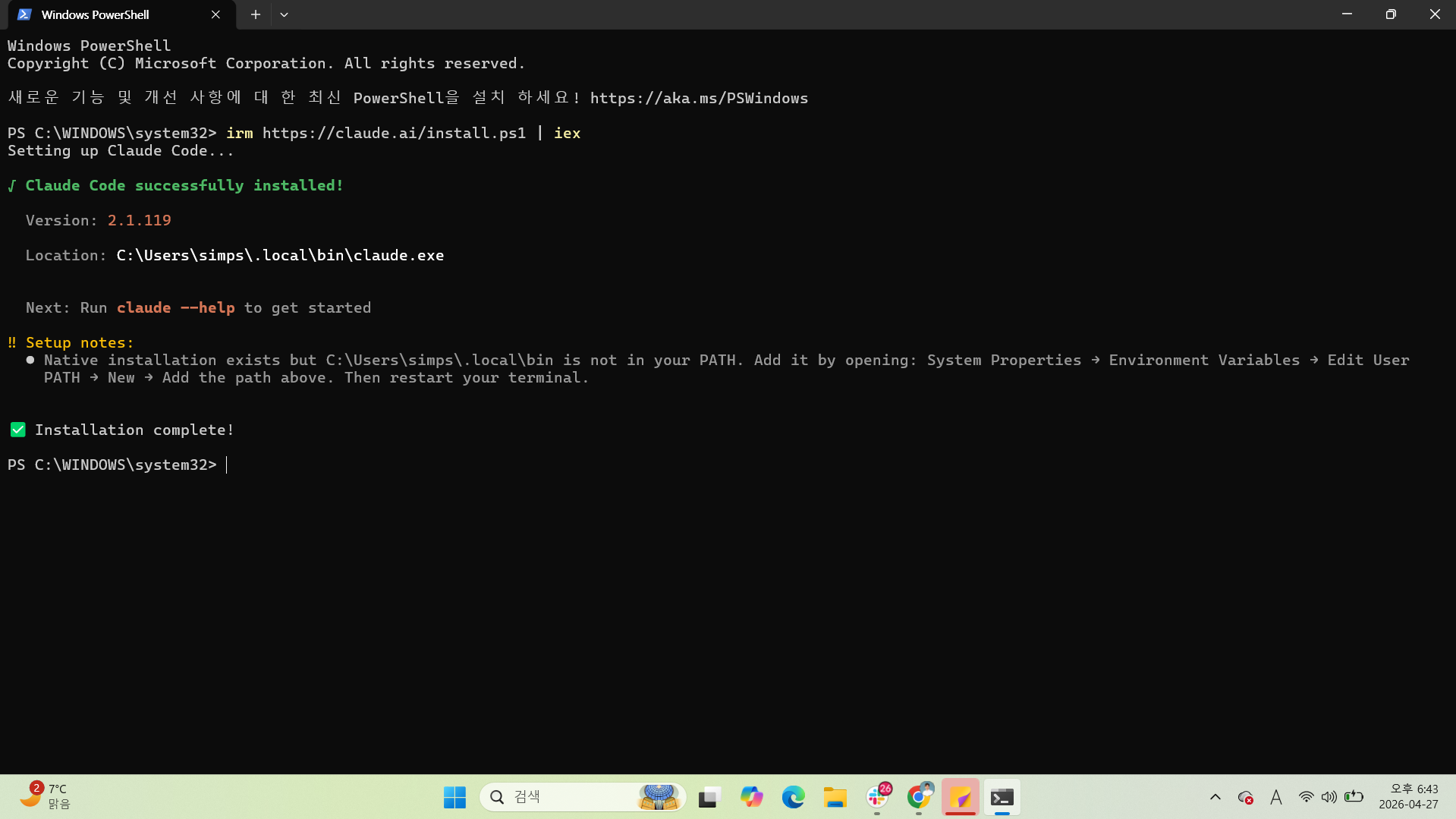The height and width of the screenshot is (819, 1456).
Task: Open the weather widget showing 7°C
Action: coord(46,797)
